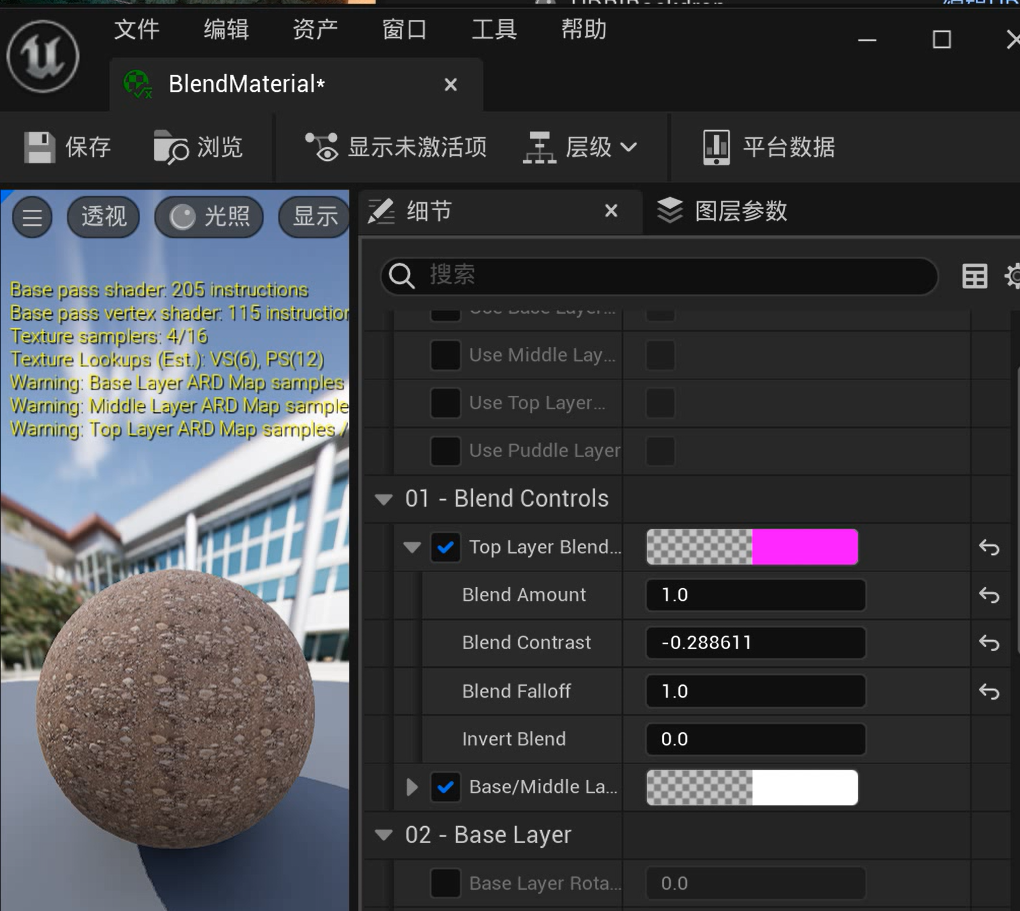Enable the Use Puddle Layer override checkbox
The width and height of the screenshot is (1020, 911).
(446, 451)
